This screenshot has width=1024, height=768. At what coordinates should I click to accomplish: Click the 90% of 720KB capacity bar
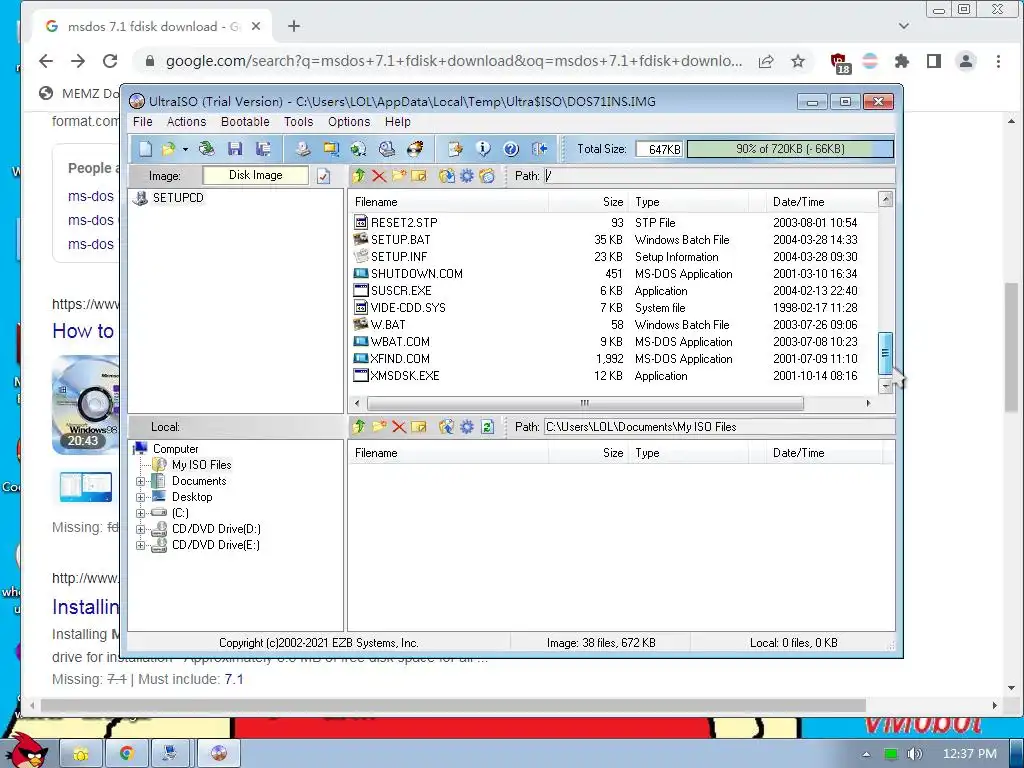pyautogui.click(x=790, y=149)
